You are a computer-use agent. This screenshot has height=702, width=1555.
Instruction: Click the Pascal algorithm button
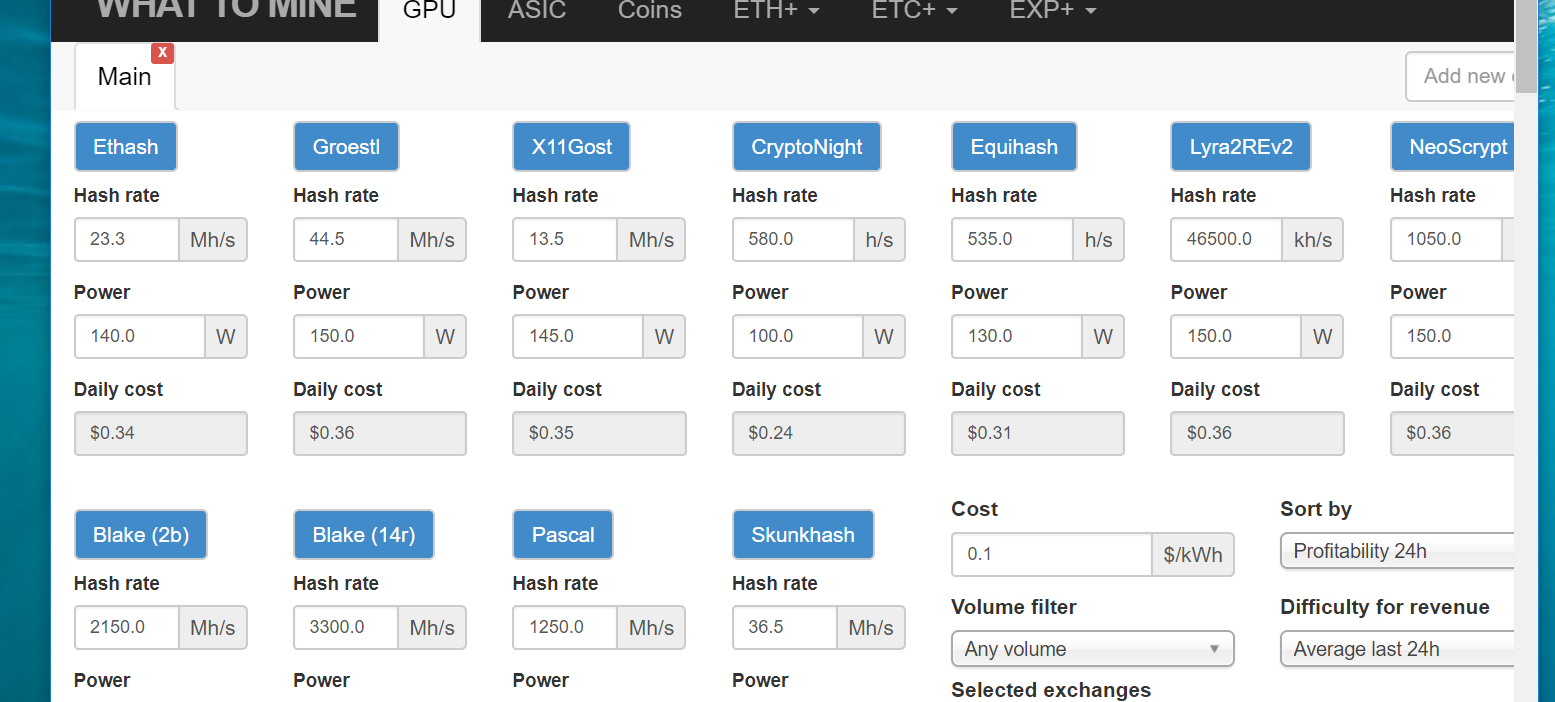click(562, 535)
